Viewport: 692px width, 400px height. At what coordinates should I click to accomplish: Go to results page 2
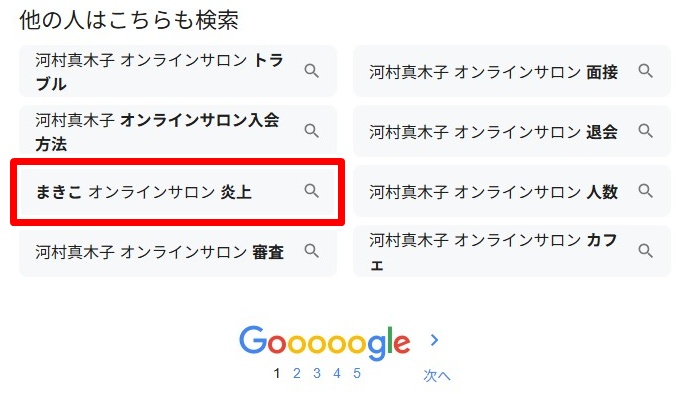coord(296,373)
